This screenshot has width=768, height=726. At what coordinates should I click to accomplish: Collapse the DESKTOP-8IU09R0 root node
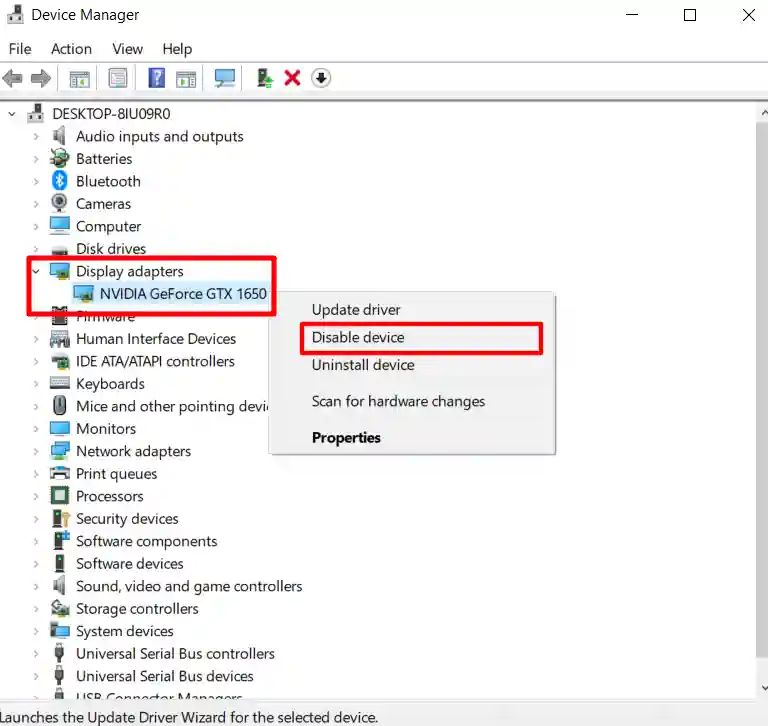[12, 114]
